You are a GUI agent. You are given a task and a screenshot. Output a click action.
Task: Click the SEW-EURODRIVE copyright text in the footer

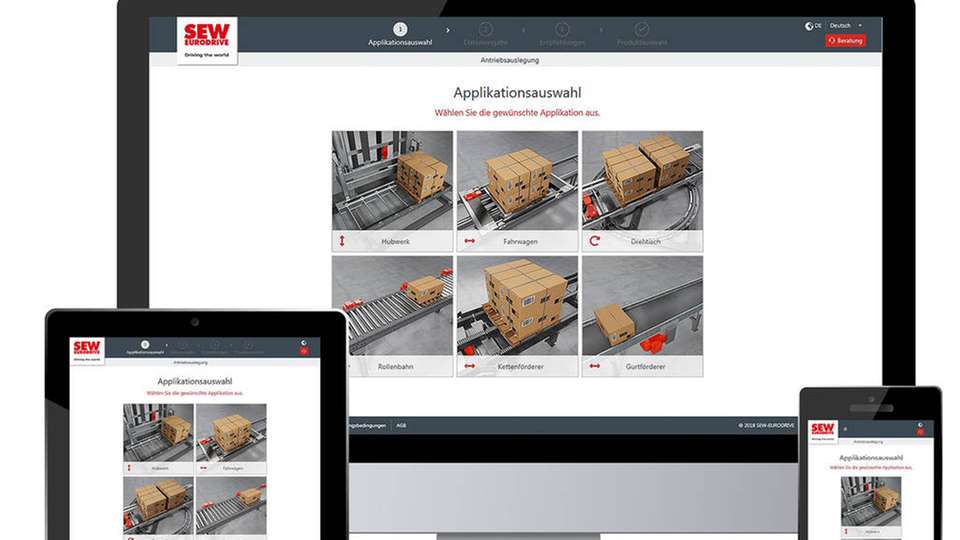766,425
